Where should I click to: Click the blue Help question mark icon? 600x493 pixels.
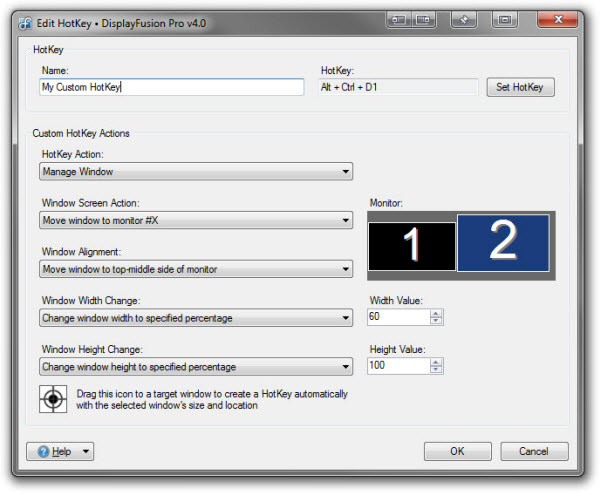[x=43, y=452]
